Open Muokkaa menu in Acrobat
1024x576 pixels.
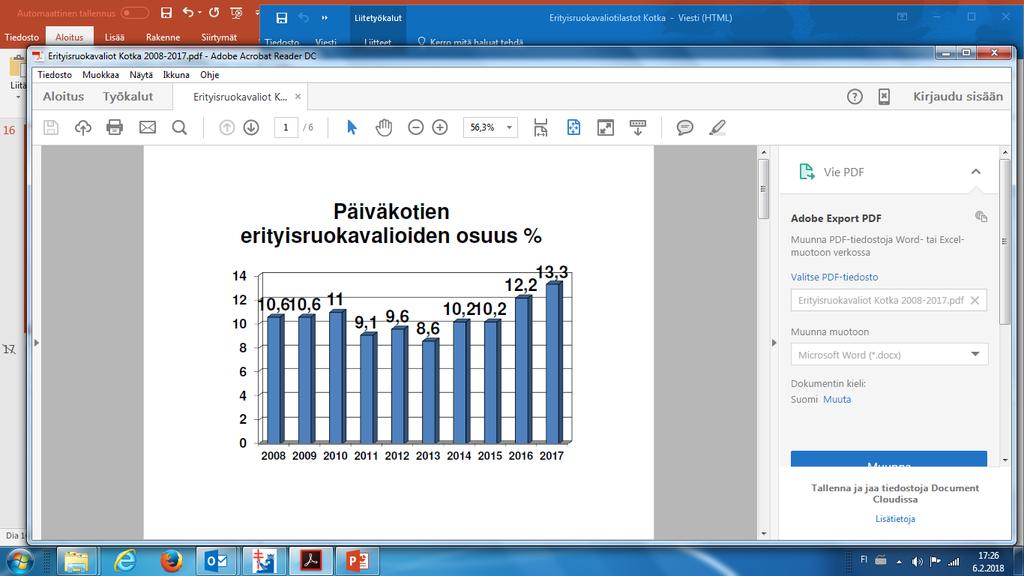101,75
